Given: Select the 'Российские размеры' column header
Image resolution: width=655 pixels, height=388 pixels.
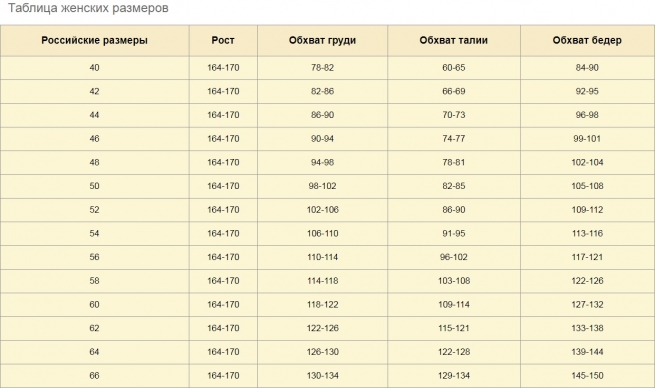Looking at the screenshot, I should (x=94, y=41).
